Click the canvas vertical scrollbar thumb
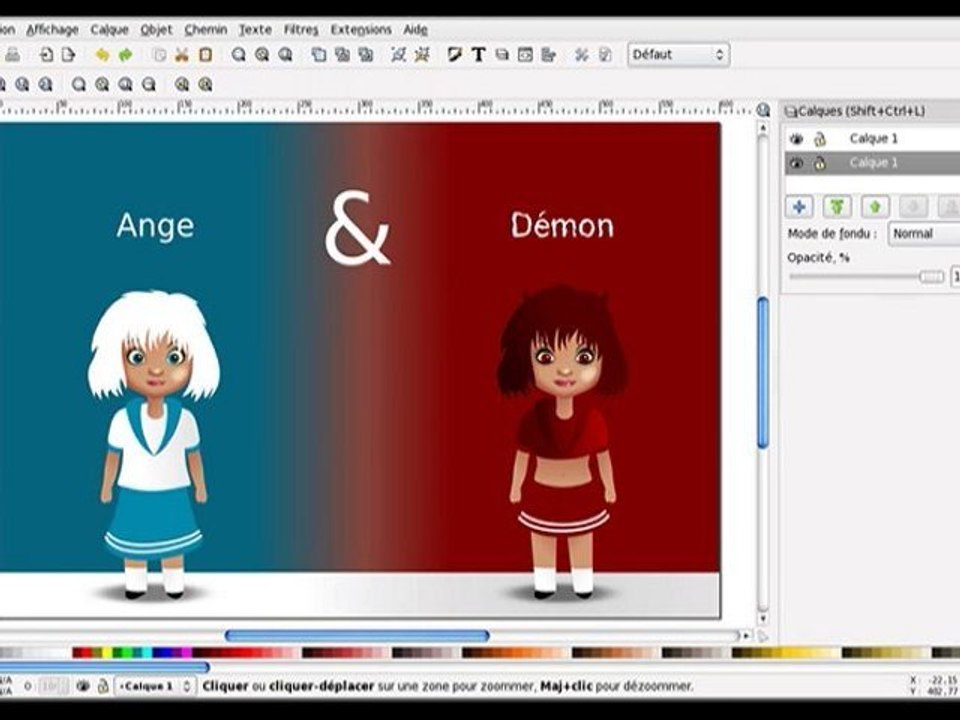960x720 pixels. tap(763, 372)
